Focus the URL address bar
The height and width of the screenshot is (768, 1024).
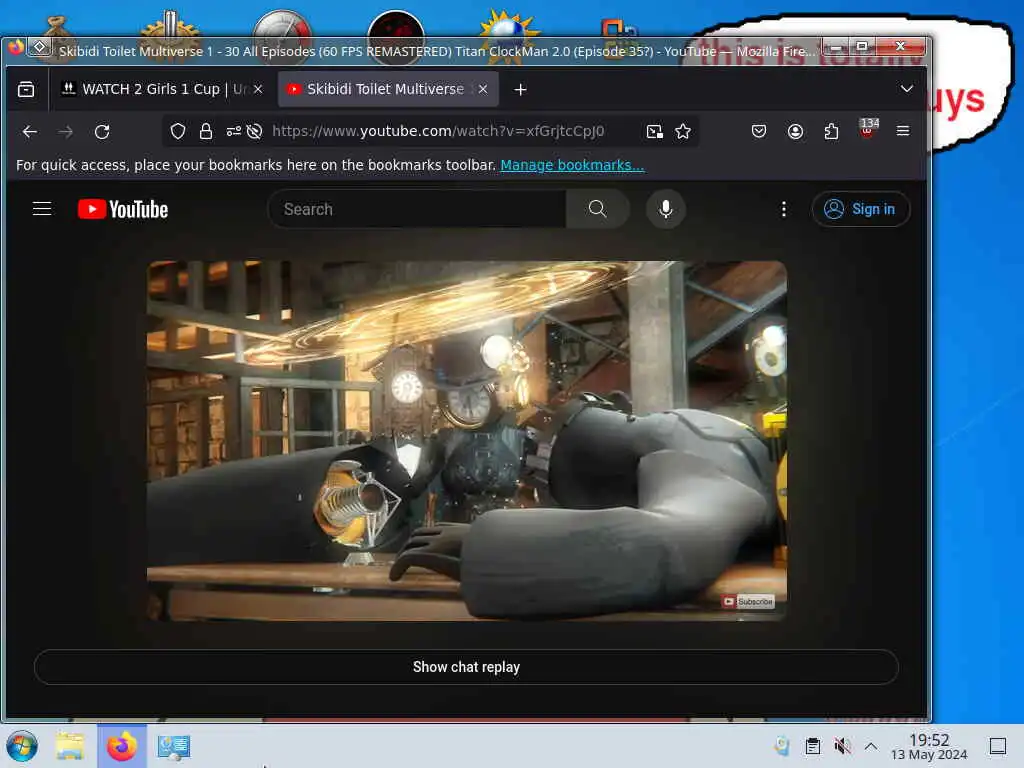[438, 131]
